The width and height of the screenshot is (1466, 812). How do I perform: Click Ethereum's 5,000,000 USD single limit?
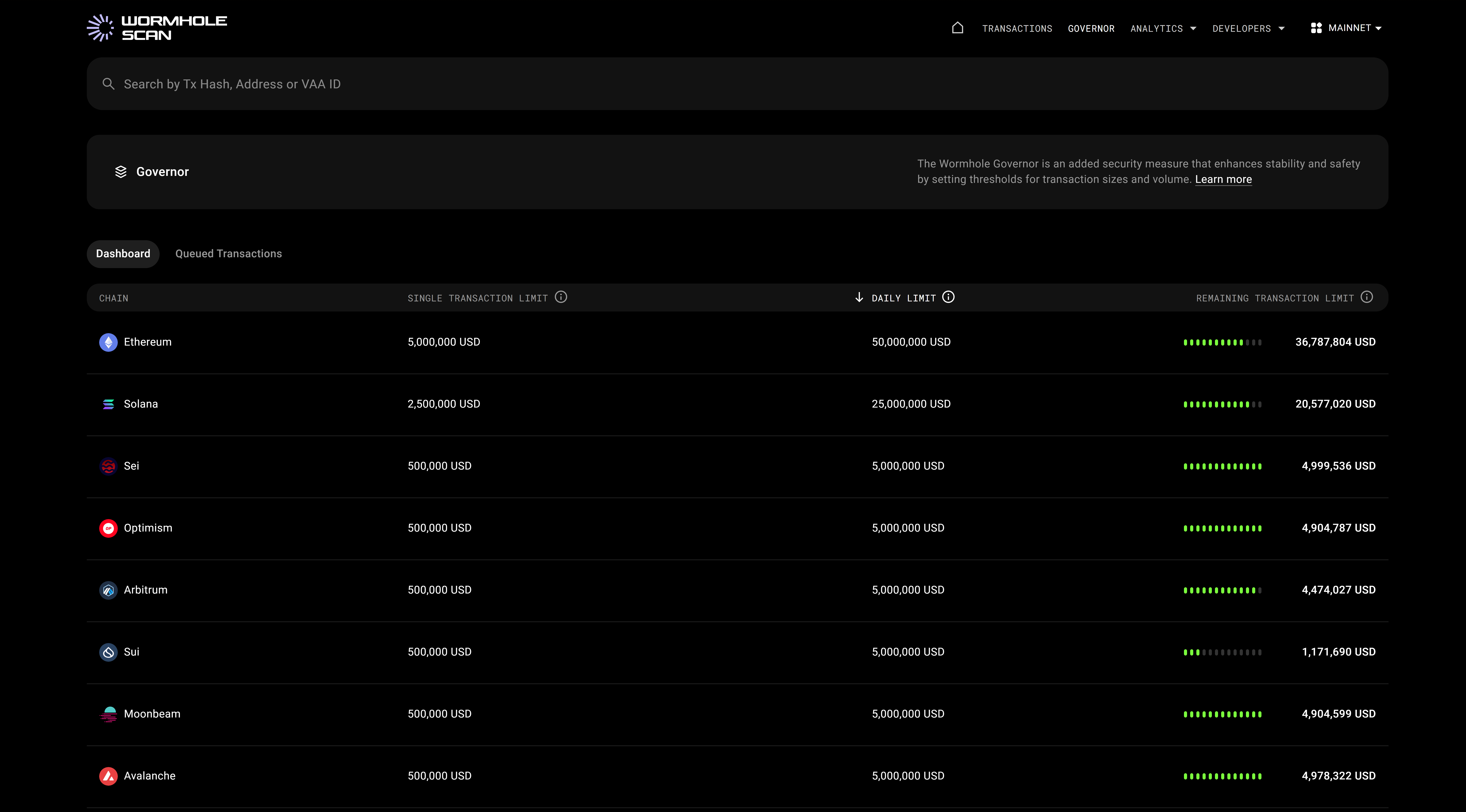[x=444, y=342]
